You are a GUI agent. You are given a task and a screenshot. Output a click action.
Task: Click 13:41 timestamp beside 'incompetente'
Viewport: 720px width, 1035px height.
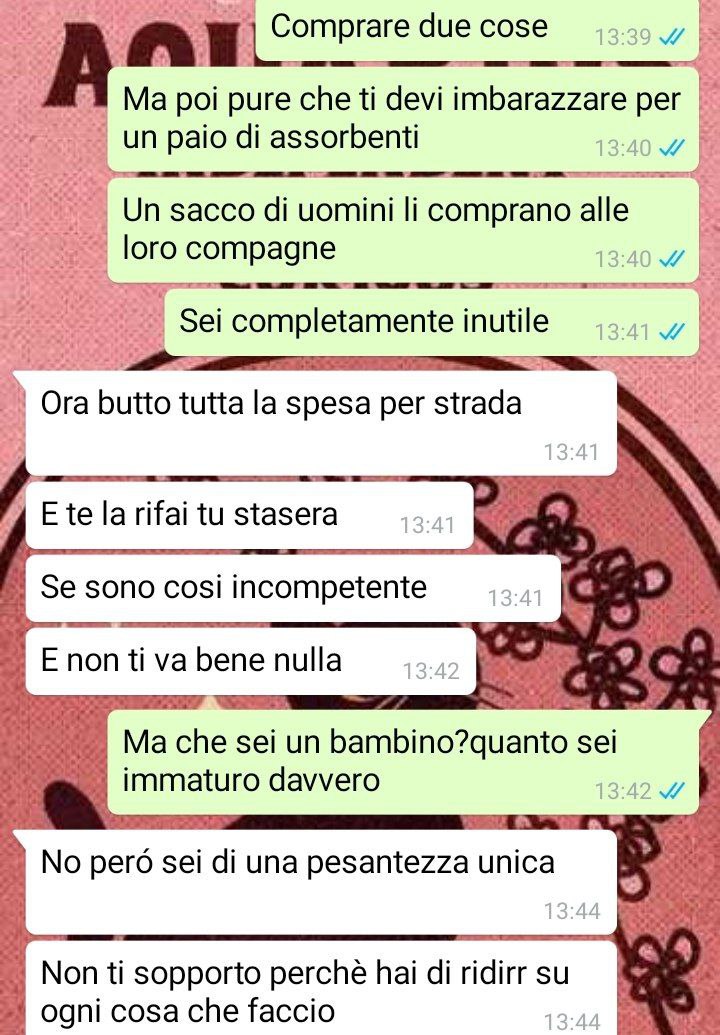pos(515,598)
